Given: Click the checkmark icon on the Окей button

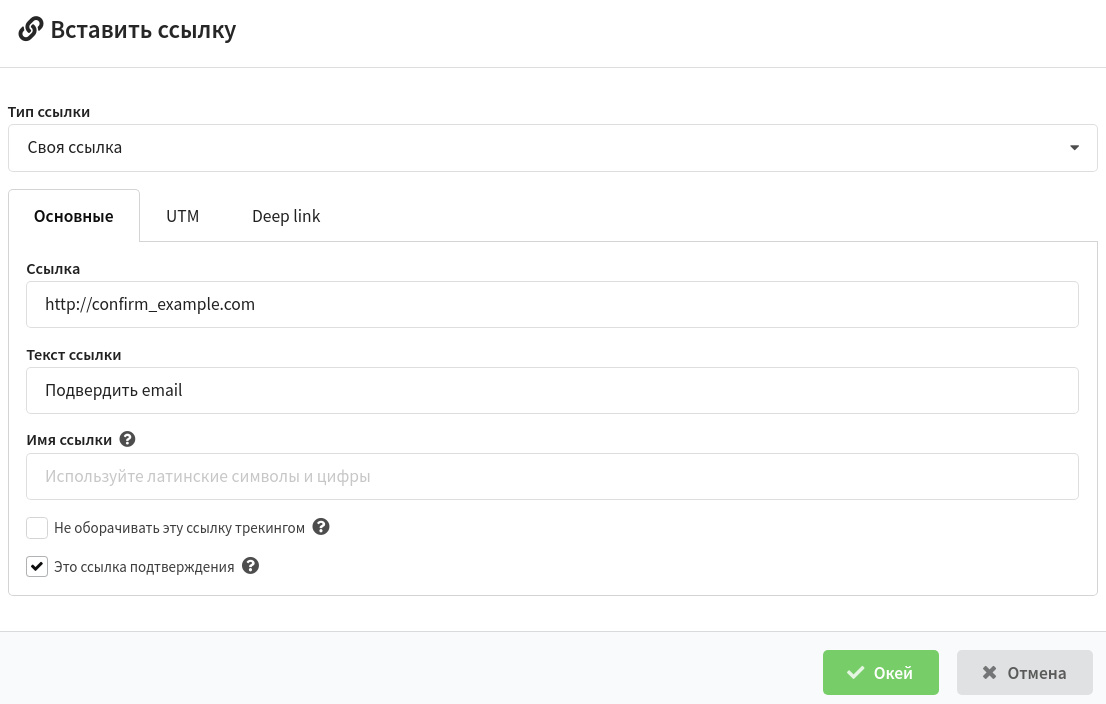Looking at the screenshot, I should click(855, 673).
